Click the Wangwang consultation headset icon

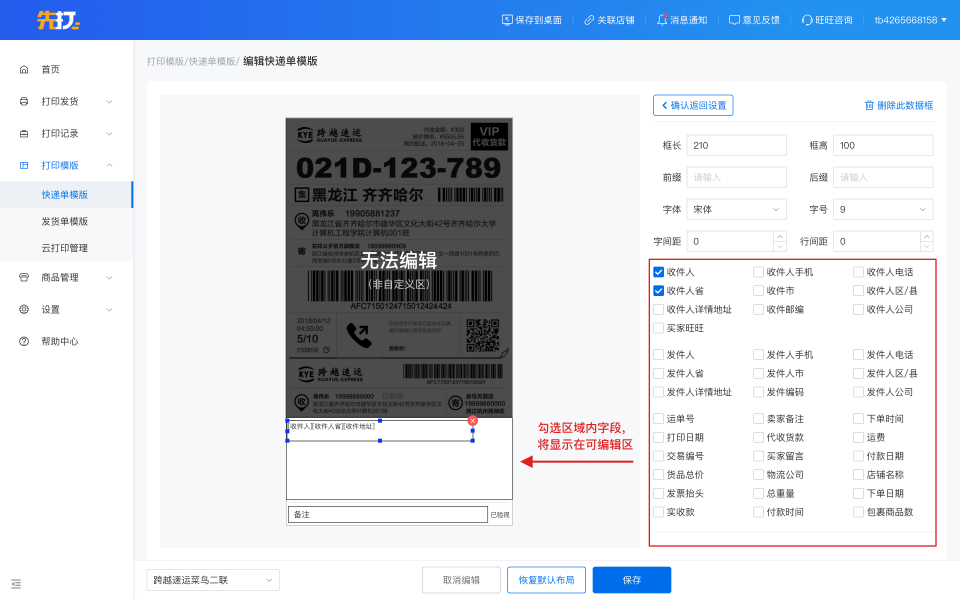[807, 20]
